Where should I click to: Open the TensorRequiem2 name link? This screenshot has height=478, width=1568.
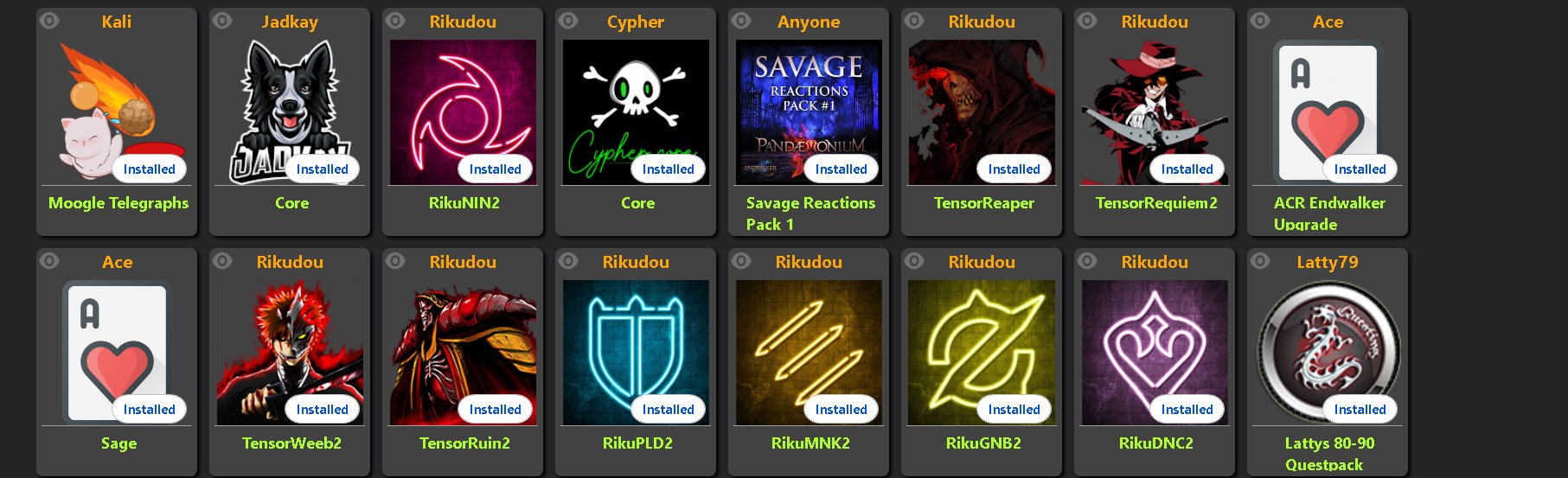pos(1156,203)
